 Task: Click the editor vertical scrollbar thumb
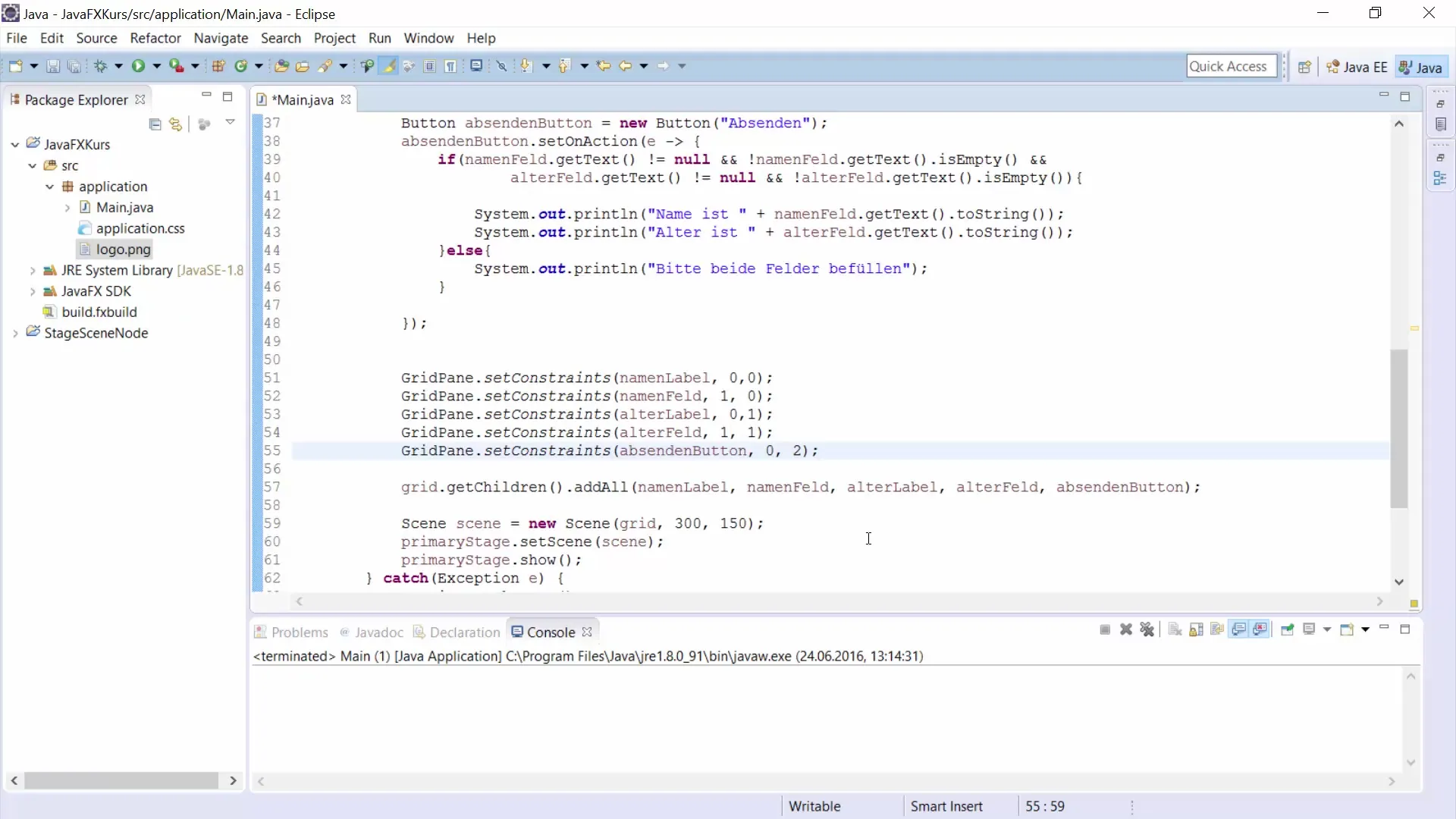1399,428
